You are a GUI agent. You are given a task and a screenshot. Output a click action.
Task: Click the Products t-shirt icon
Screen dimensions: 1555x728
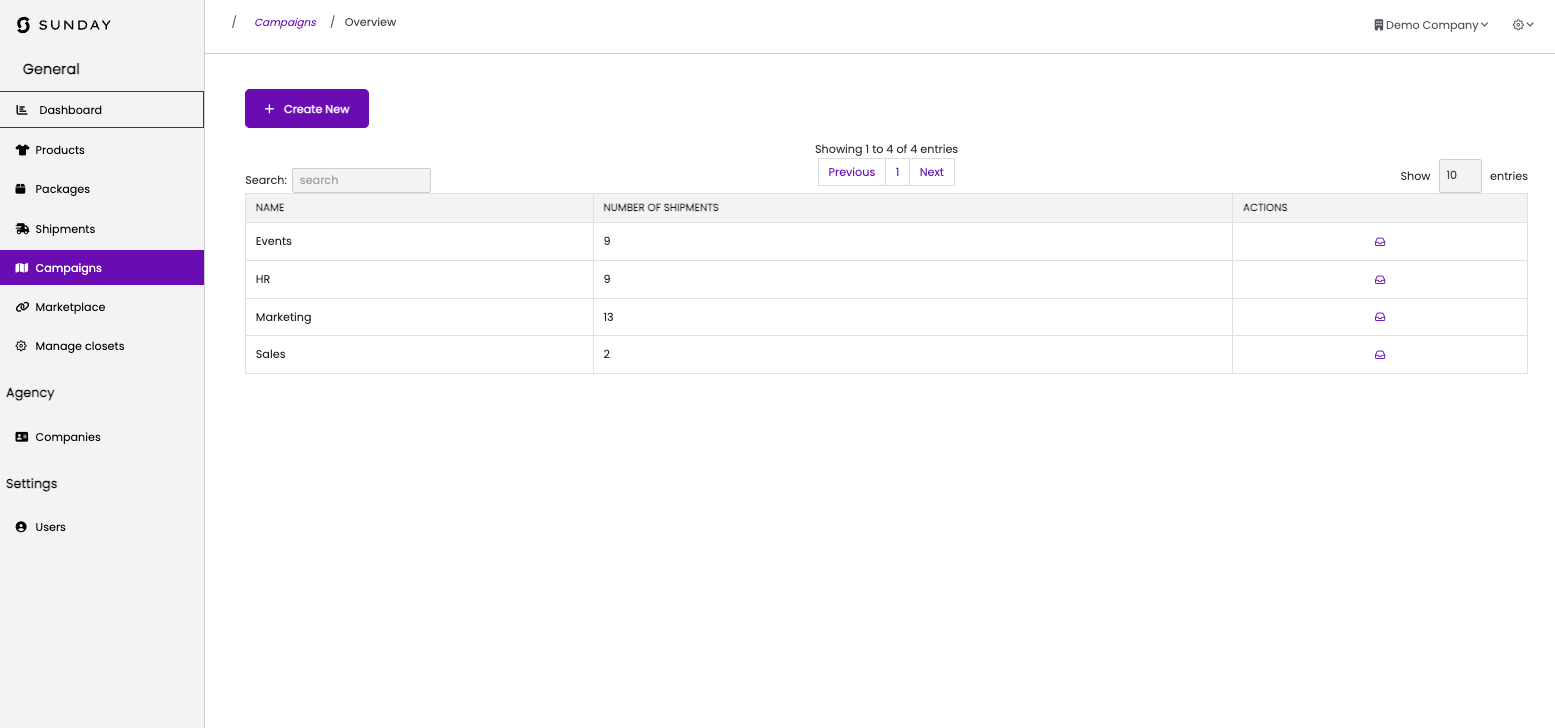(22, 150)
